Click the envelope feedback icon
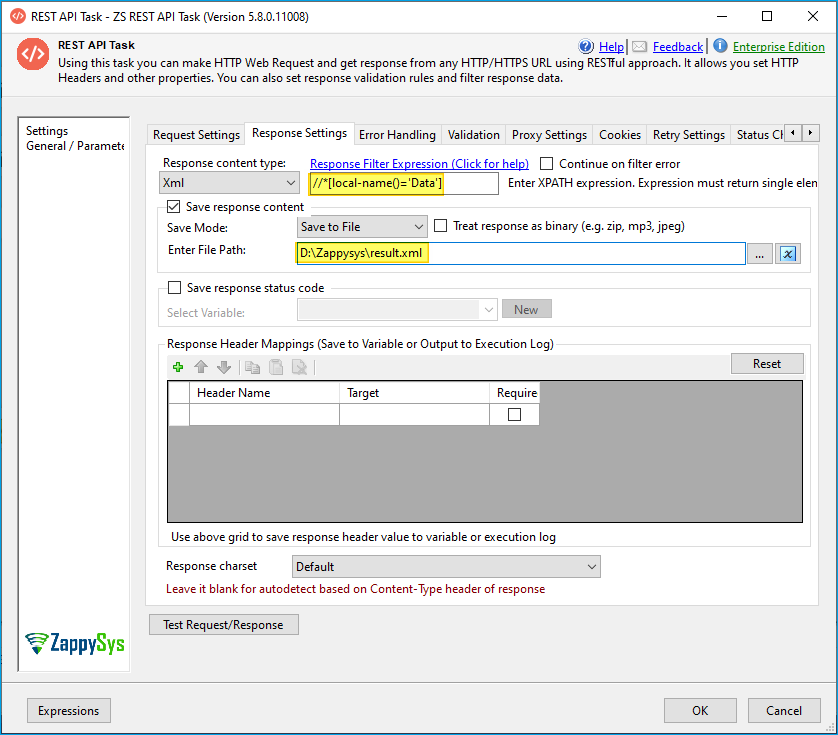The image size is (838, 735). coord(639,46)
